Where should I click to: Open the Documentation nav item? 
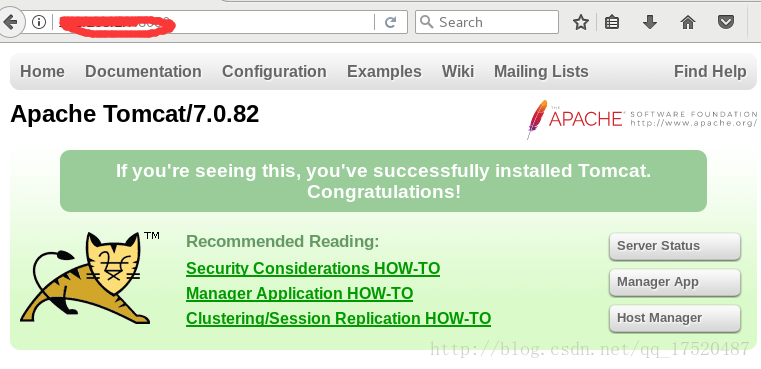(x=143, y=71)
